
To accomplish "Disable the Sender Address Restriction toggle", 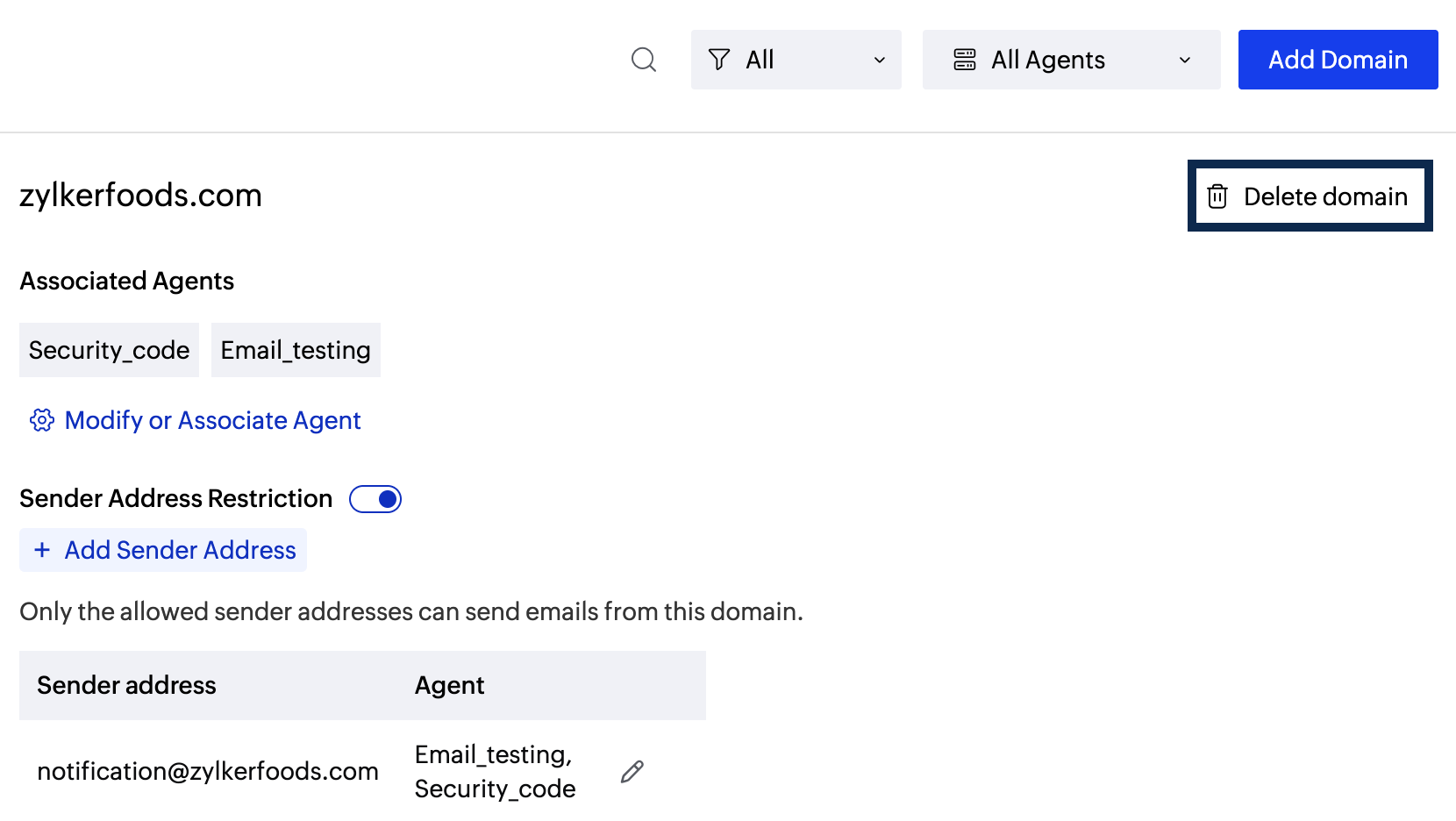I will pyautogui.click(x=375, y=498).
